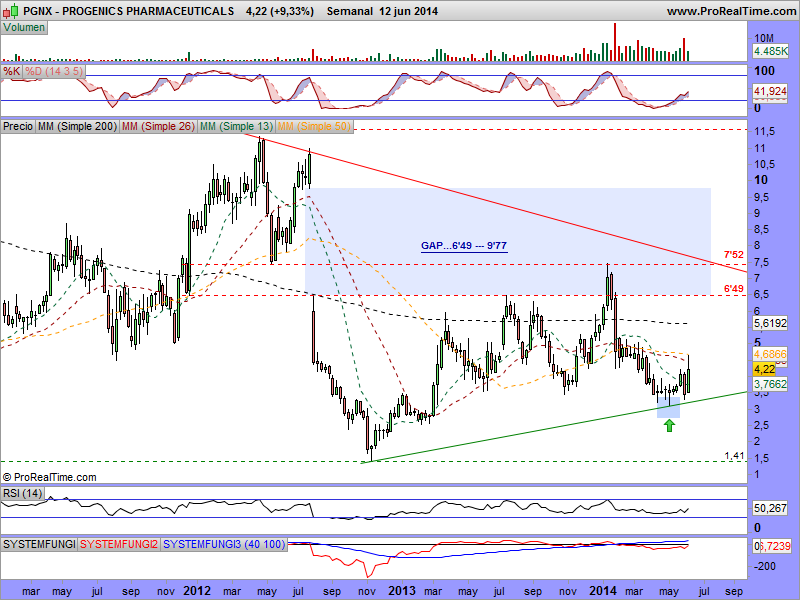The image size is (800, 600).
Task: Click the orange 4,6866 value tag
Action: tap(770, 354)
